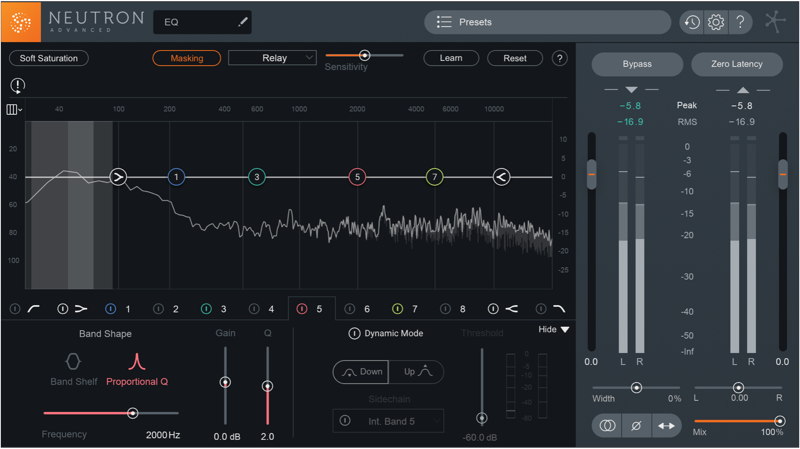Click the swap channels double-arrow icon
The image size is (800, 449).
(x=666, y=426)
